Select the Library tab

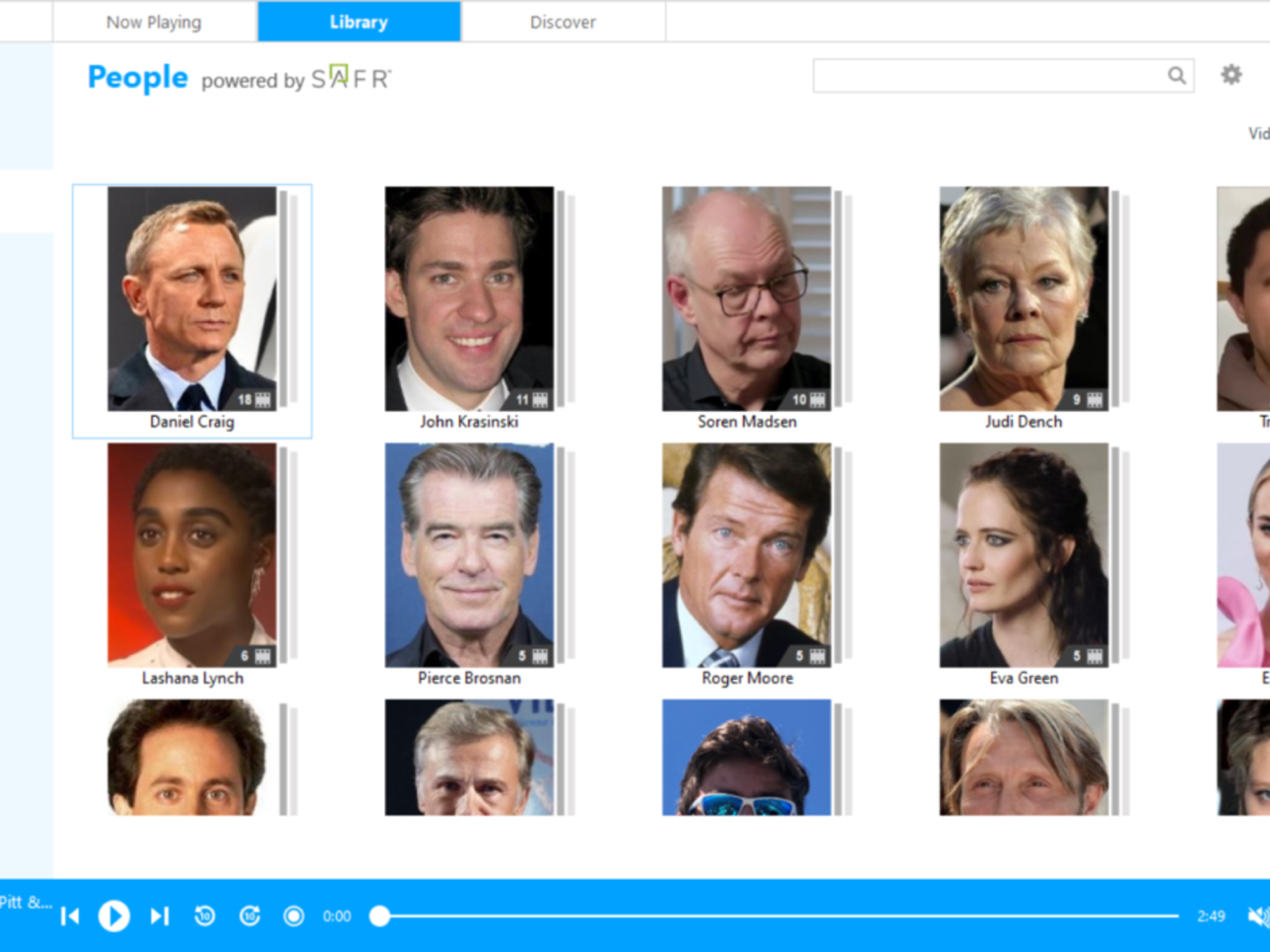point(359,22)
